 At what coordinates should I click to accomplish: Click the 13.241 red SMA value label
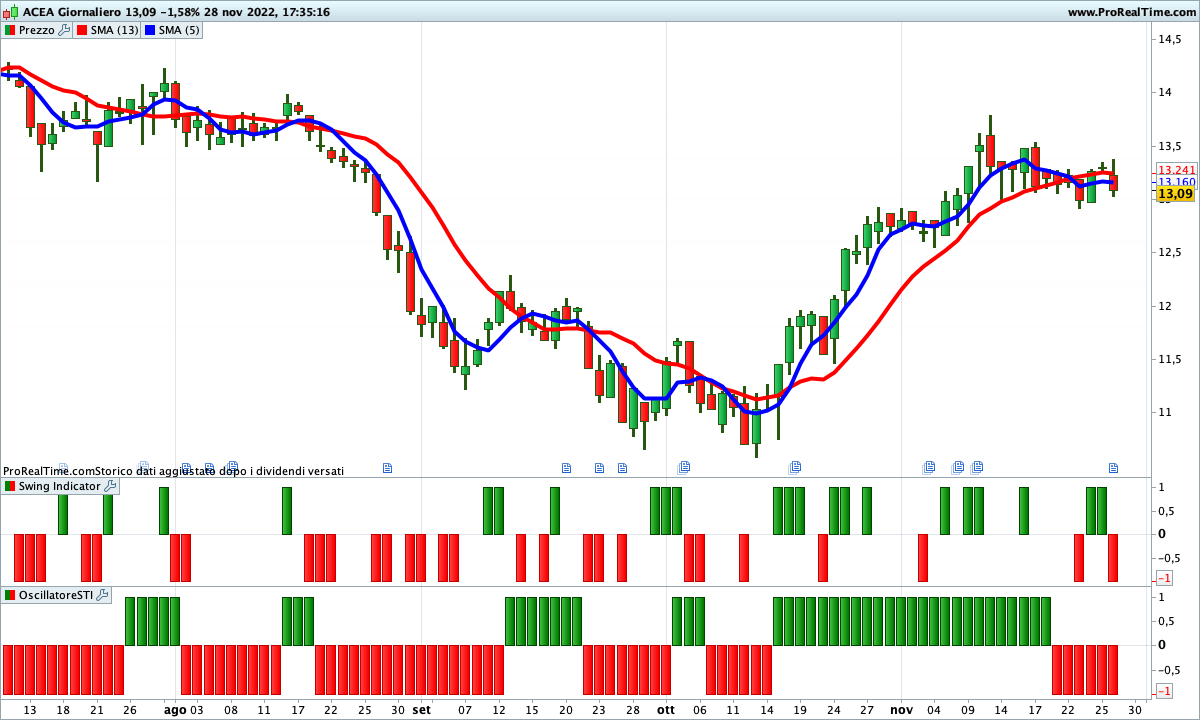tap(1176, 170)
